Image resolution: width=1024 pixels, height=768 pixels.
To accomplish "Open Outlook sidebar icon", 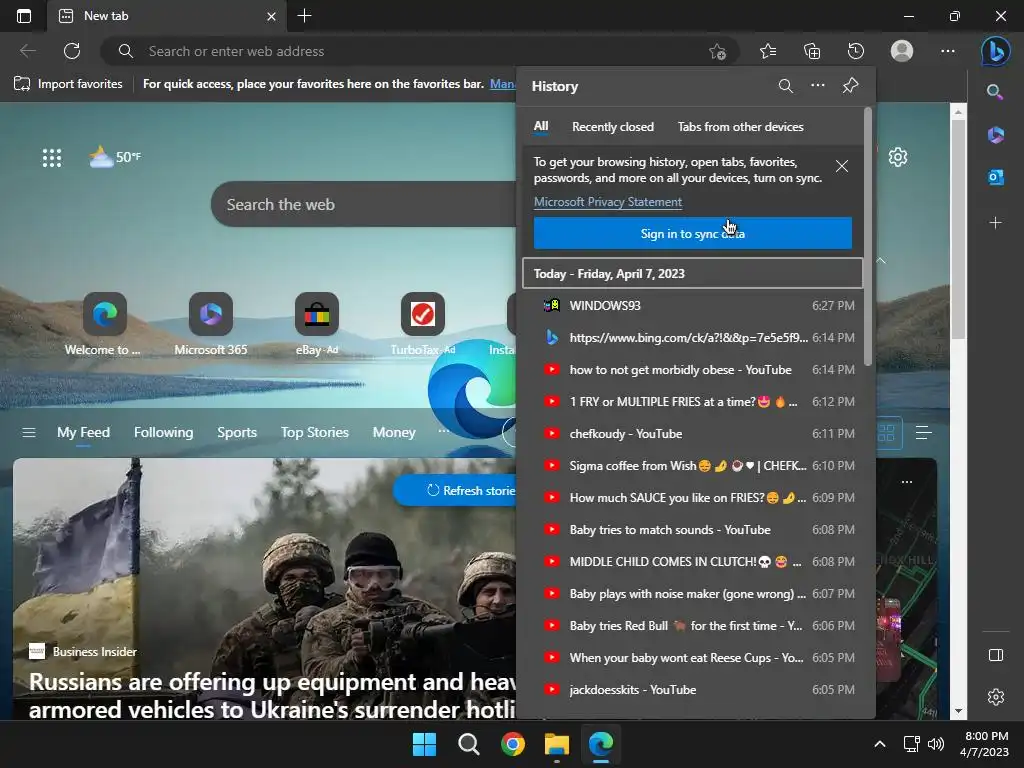I will click(995, 177).
